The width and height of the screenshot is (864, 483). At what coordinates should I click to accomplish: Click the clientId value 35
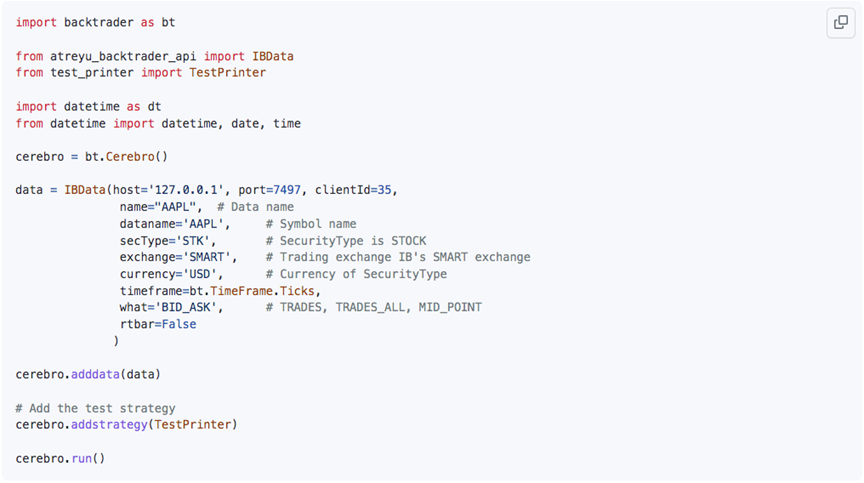click(384, 190)
